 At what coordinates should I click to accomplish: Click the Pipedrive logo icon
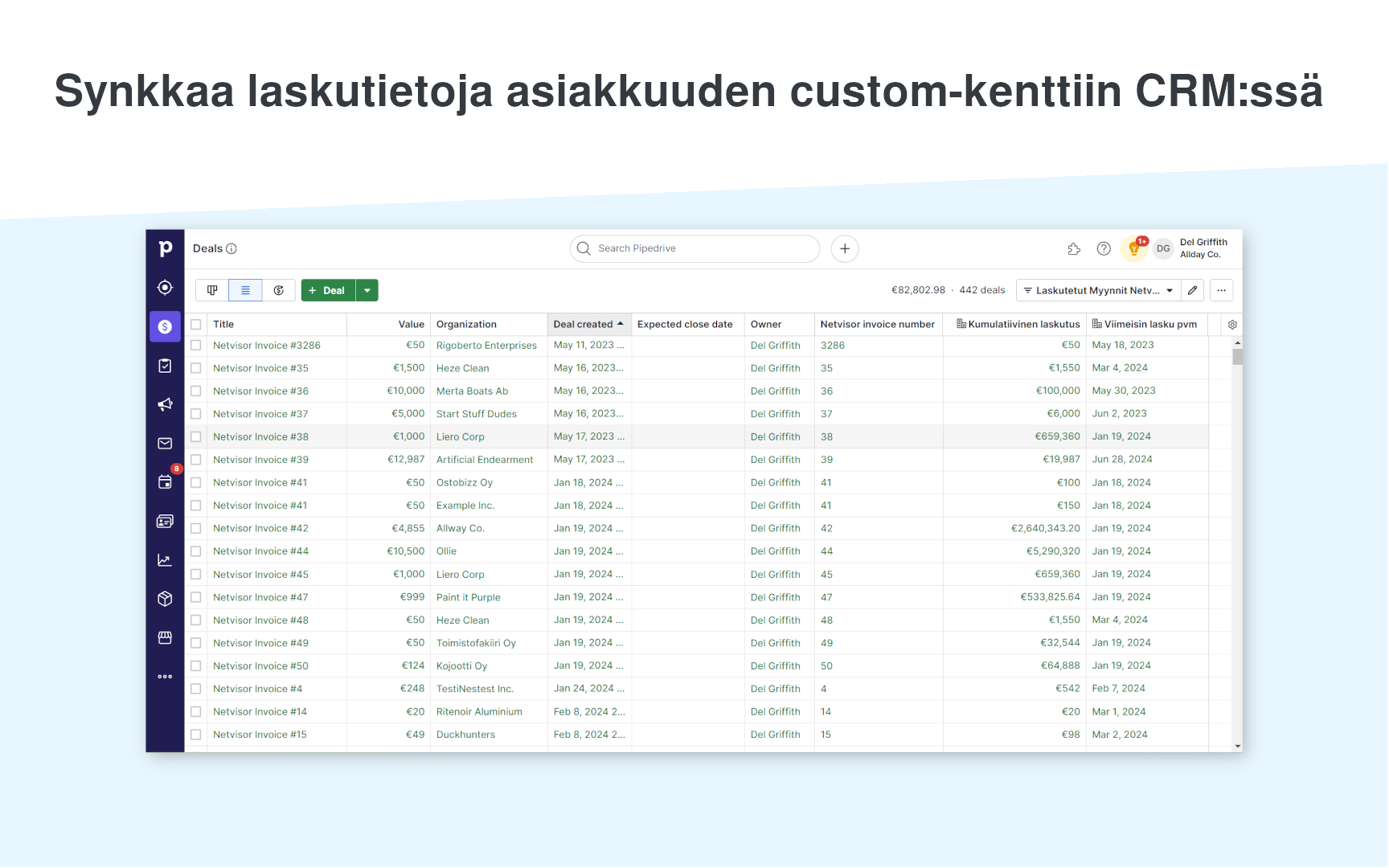(x=165, y=249)
